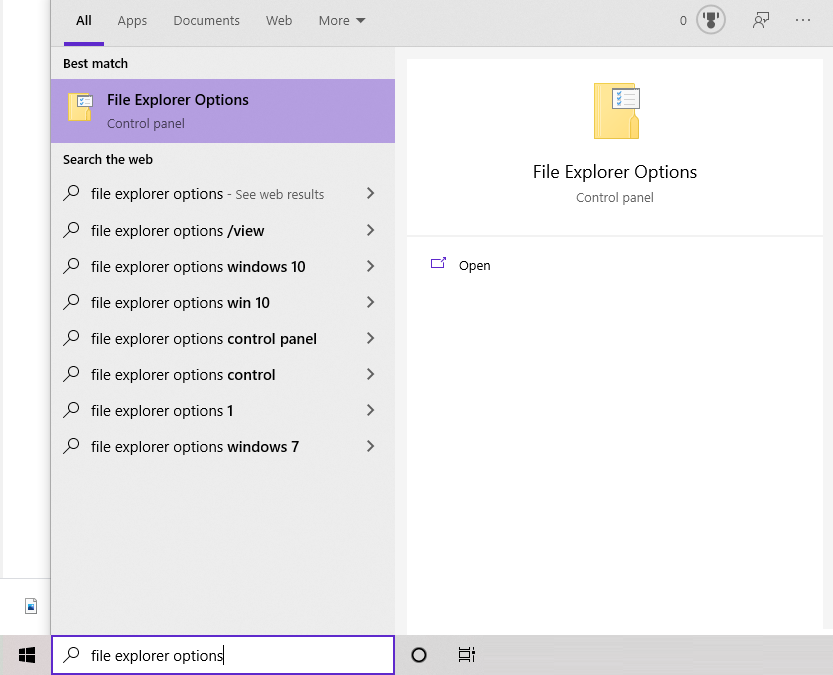Select the 'file explorer options control panel' suggestion
The image size is (833, 675).
click(x=203, y=338)
